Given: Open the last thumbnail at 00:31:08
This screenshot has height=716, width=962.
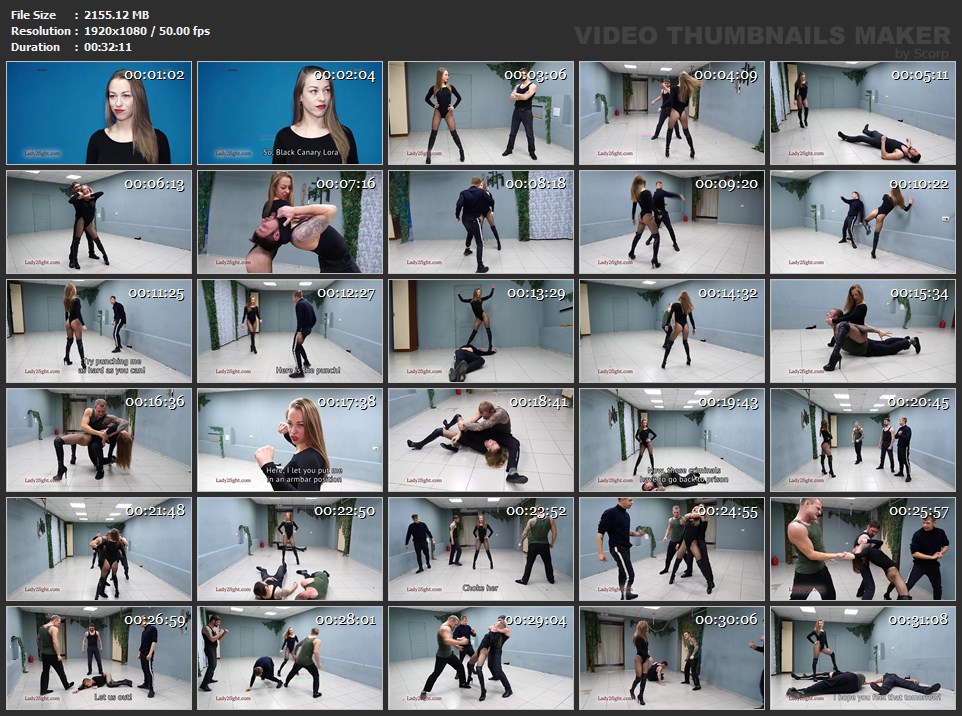Looking at the screenshot, I should (x=863, y=658).
